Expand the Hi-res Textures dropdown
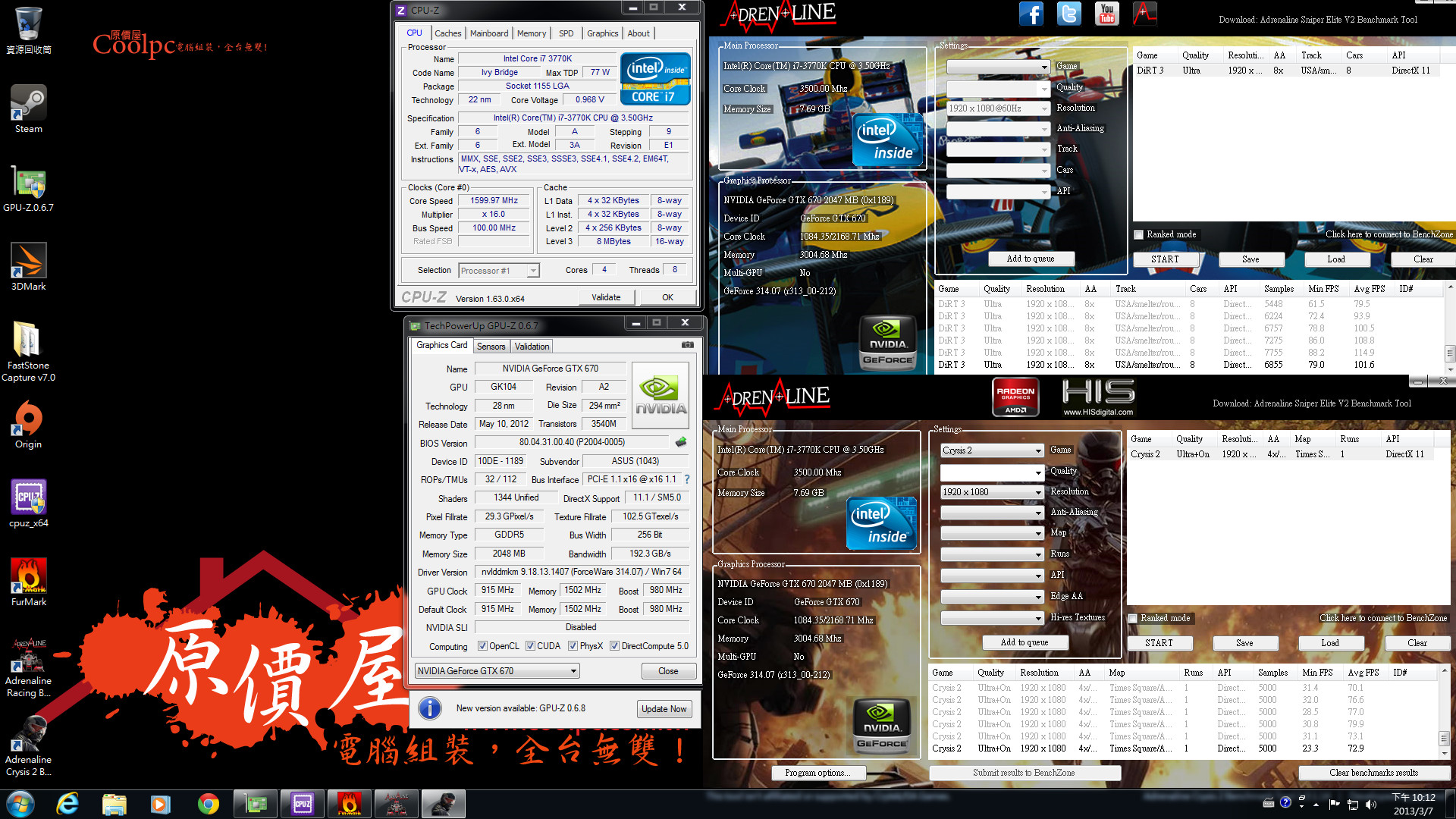Image resolution: width=1456 pixels, height=819 pixels. click(992, 618)
